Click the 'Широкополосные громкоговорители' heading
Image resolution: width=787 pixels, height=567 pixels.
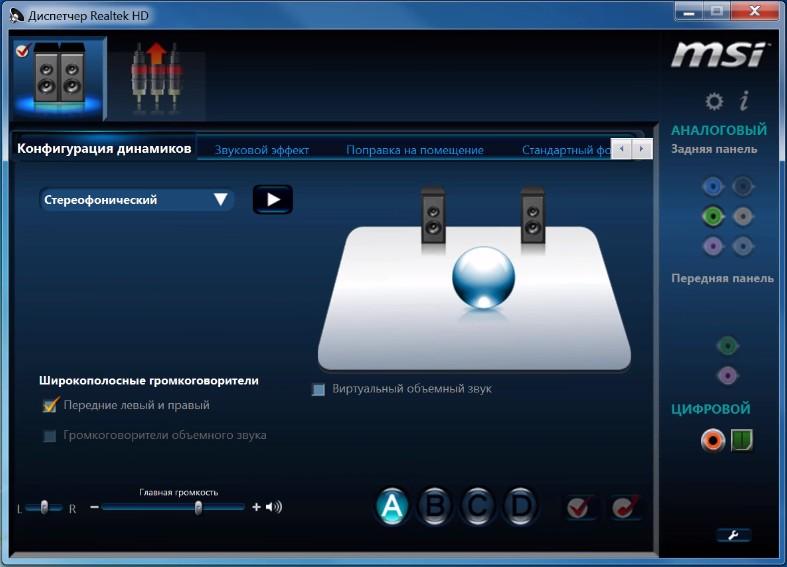(x=149, y=380)
